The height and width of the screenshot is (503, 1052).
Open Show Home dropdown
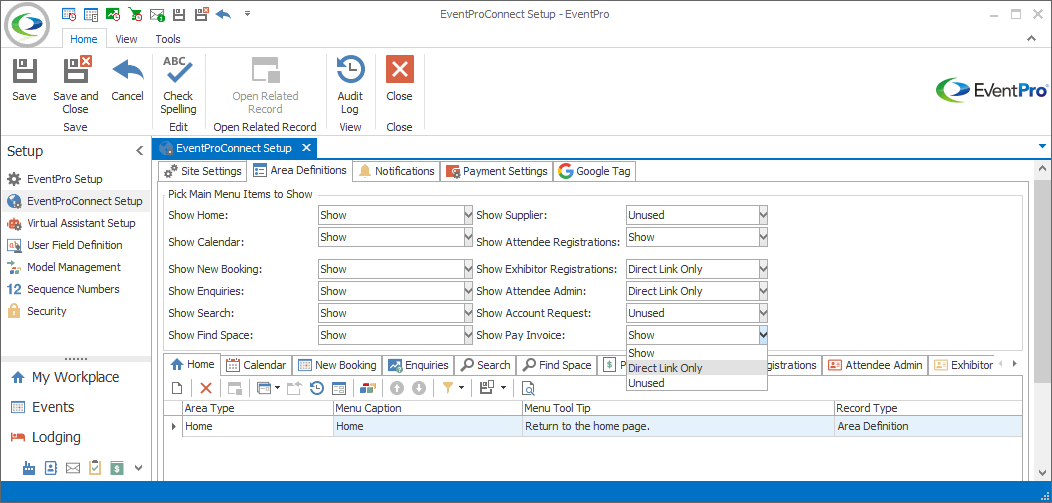coord(468,215)
